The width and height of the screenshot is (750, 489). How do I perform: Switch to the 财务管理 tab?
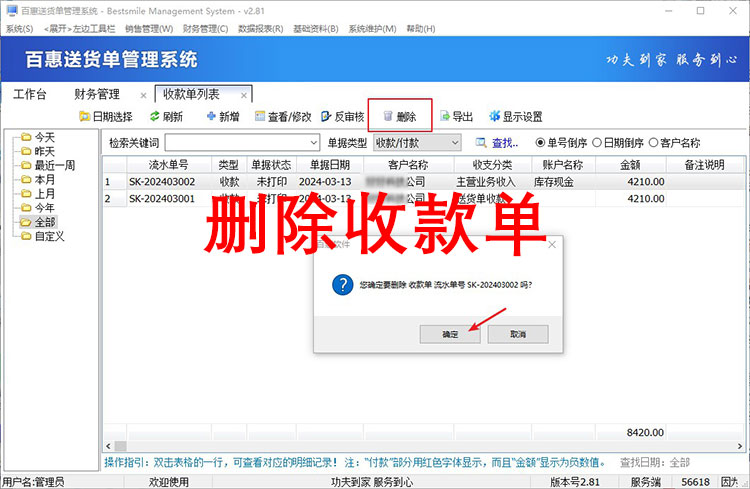[97, 94]
